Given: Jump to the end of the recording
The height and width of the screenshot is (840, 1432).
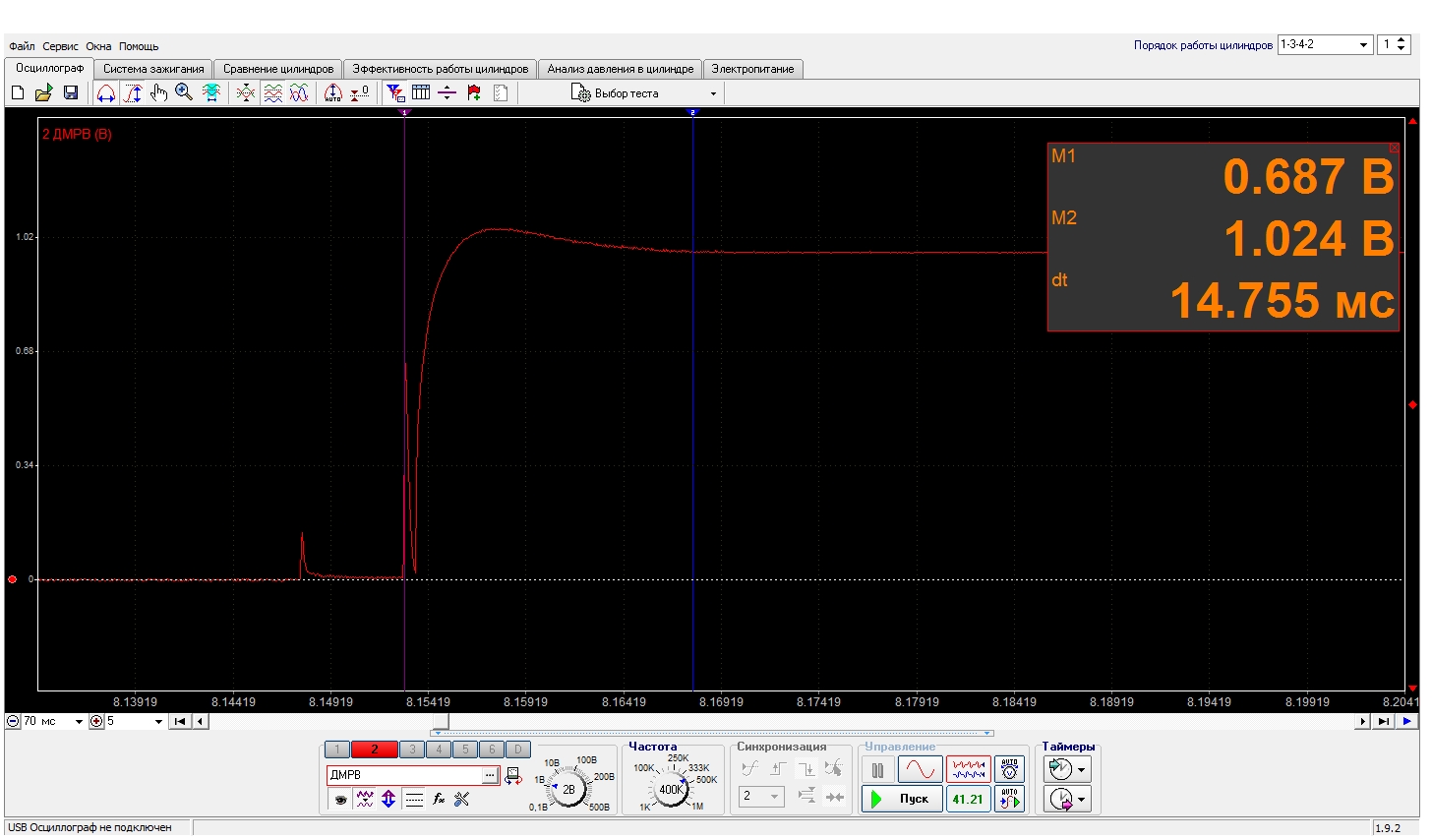Looking at the screenshot, I should click(1384, 721).
